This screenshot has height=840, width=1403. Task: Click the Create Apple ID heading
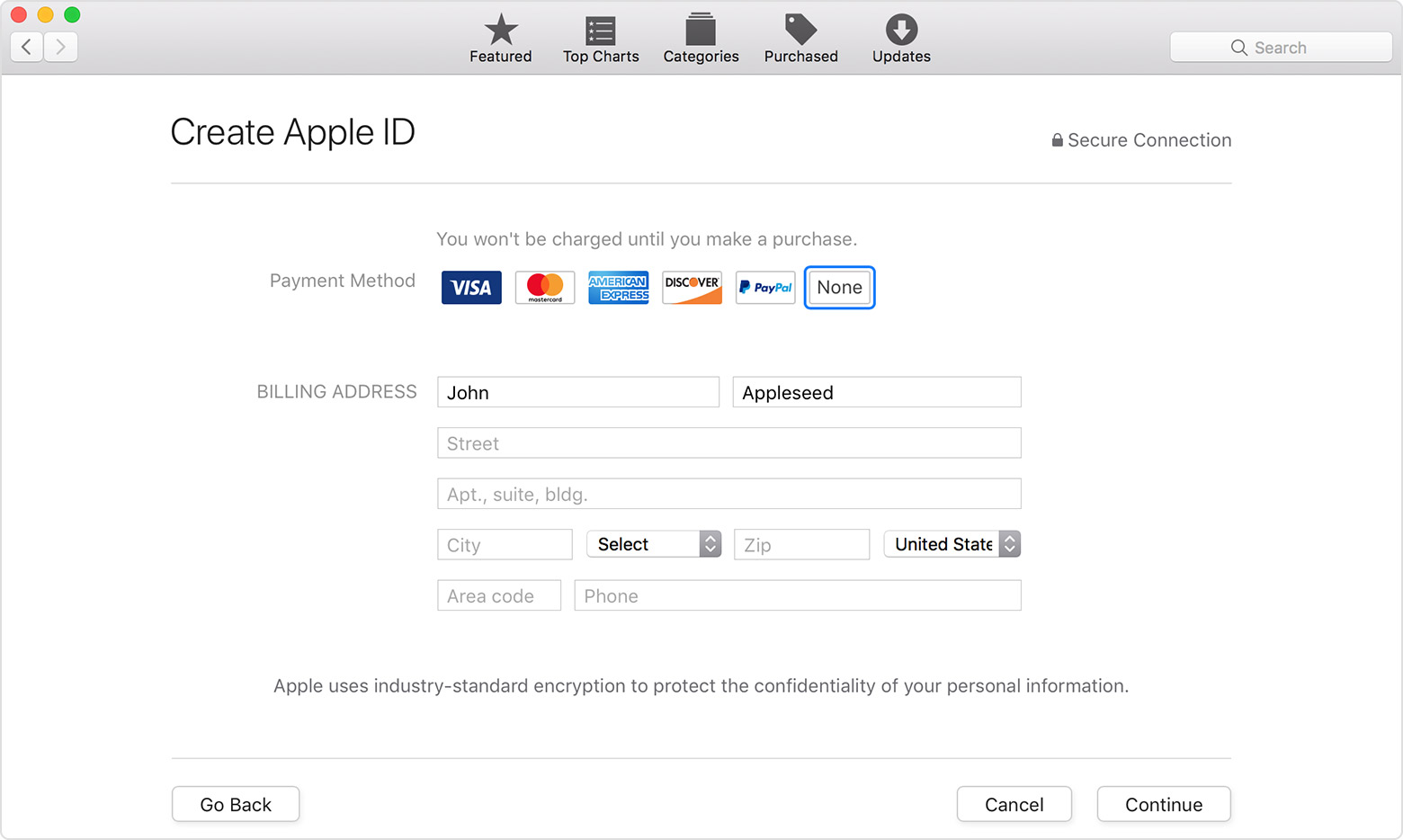tap(292, 132)
